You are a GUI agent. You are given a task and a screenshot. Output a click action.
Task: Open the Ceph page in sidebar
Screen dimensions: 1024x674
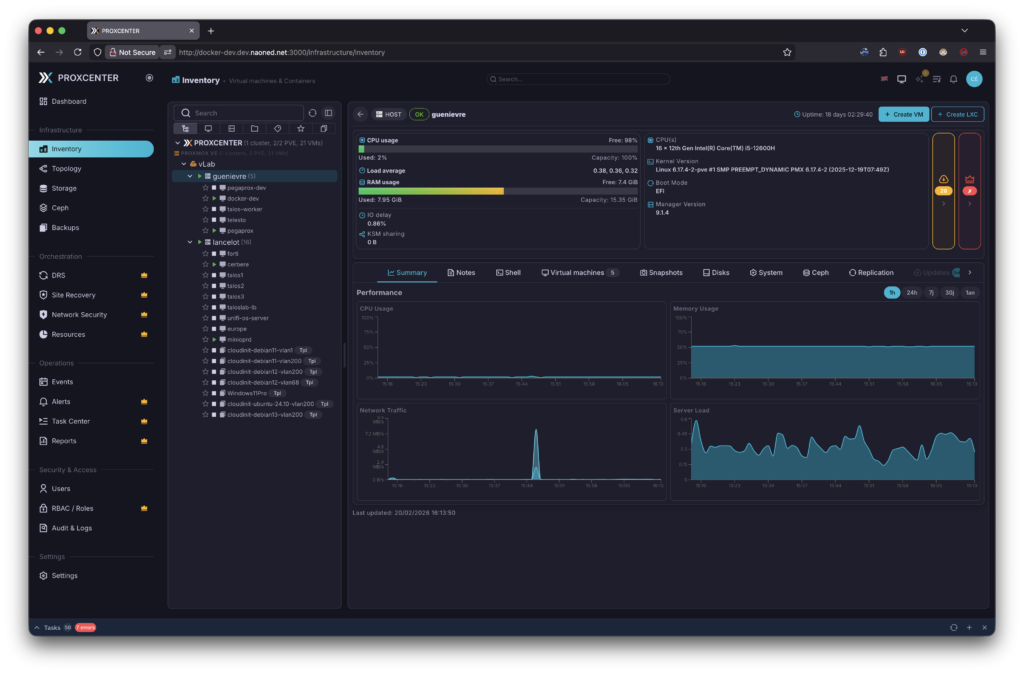pyautogui.click(x=60, y=208)
